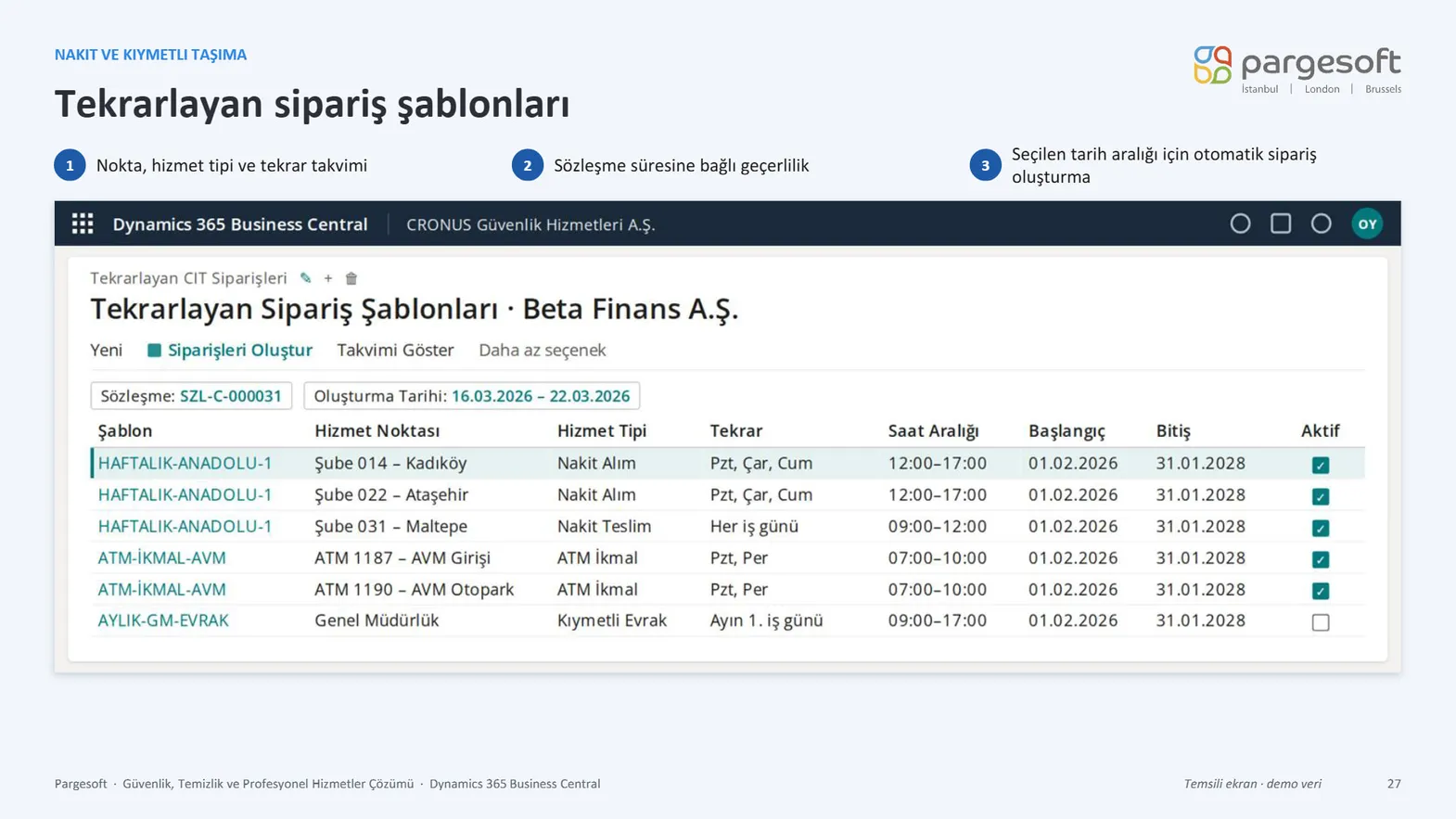Click the circle icon next to OY avatar
Image resolution: width=1456 pixels, height=819 pixels.
pos(1321,224)
